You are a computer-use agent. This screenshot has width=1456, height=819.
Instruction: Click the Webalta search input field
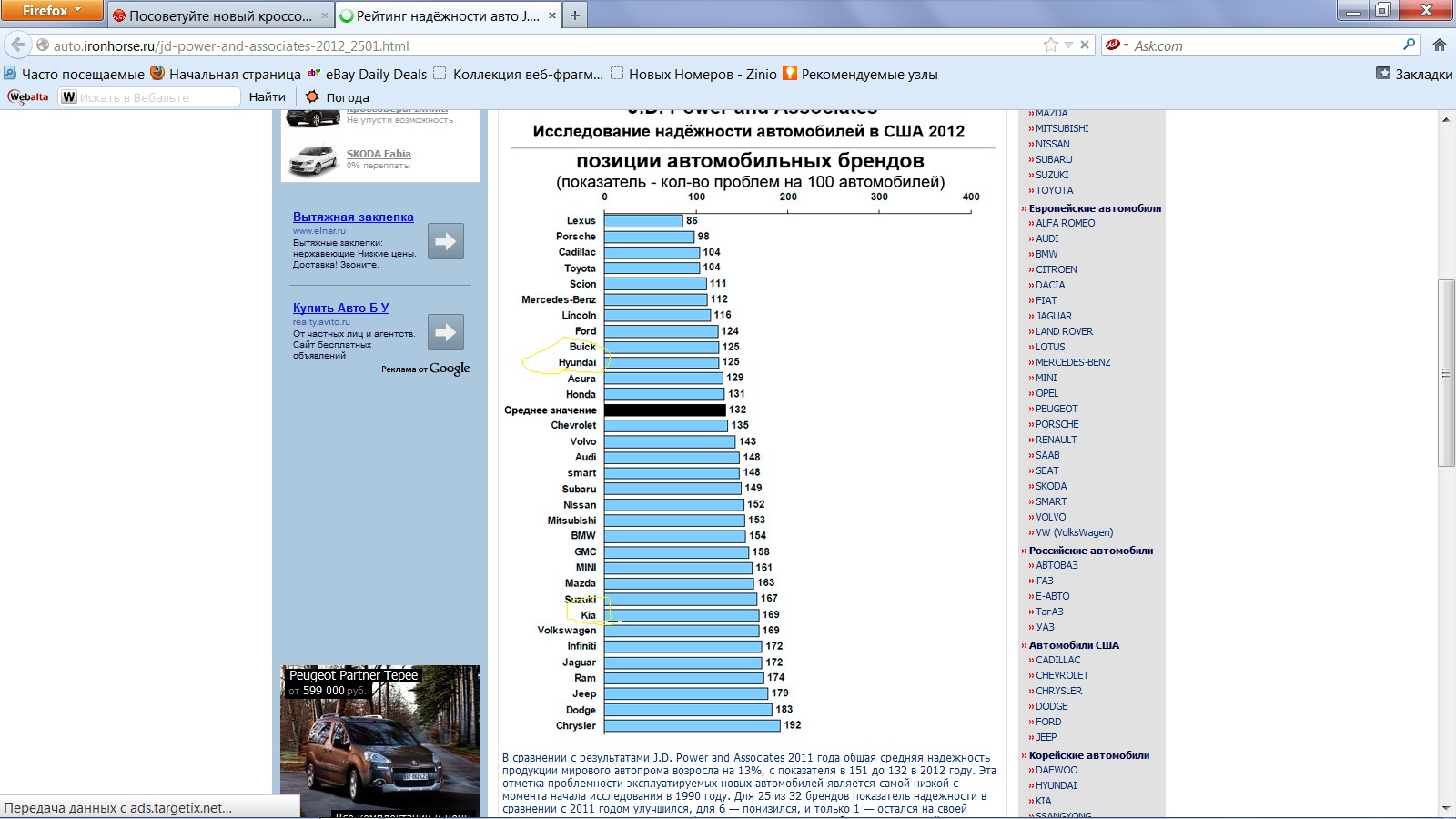pos(150,96)
